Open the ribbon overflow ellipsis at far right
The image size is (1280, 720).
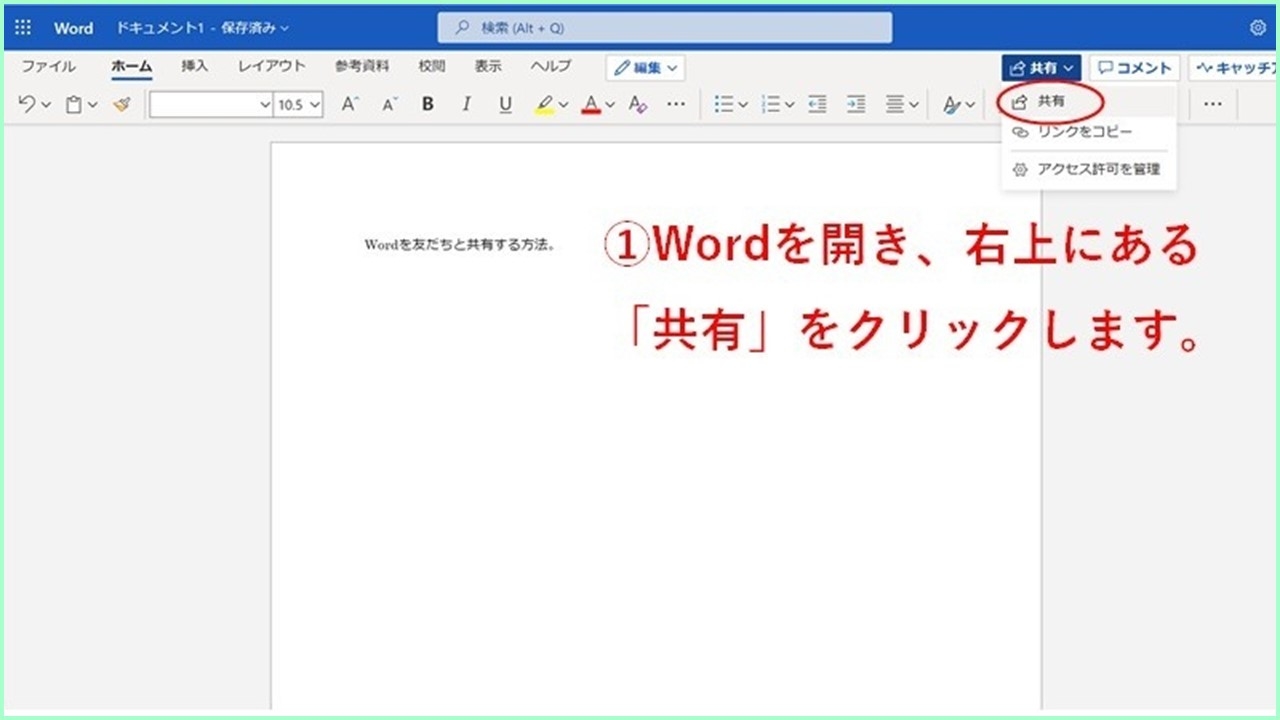click(x=1213, y=104)
